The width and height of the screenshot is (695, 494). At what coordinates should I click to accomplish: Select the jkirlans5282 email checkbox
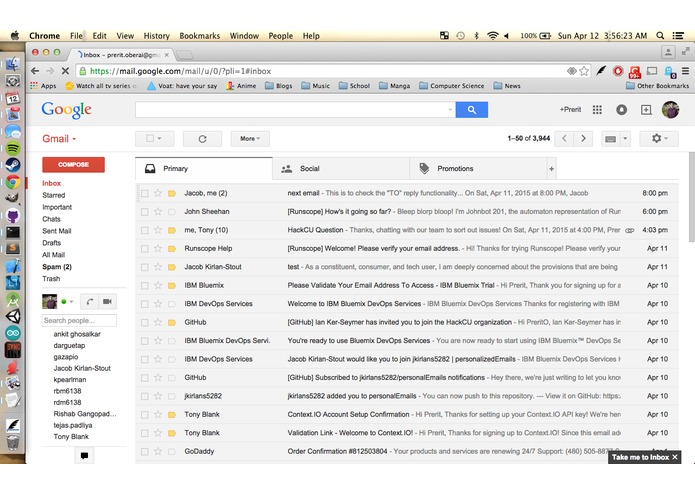[x=144, y=397]
